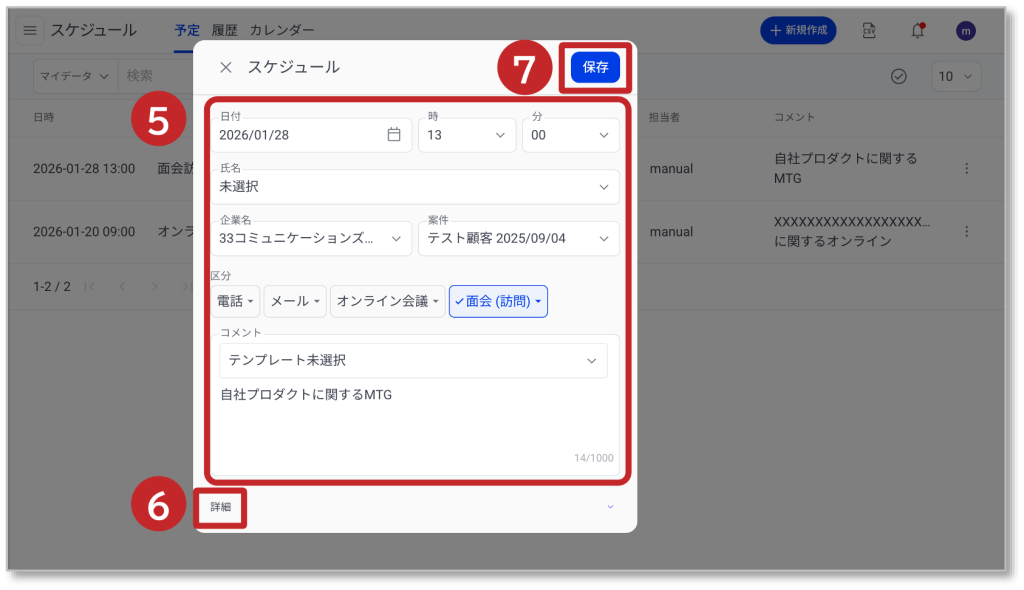Click the 保存 save button

(x=595, y=67)
